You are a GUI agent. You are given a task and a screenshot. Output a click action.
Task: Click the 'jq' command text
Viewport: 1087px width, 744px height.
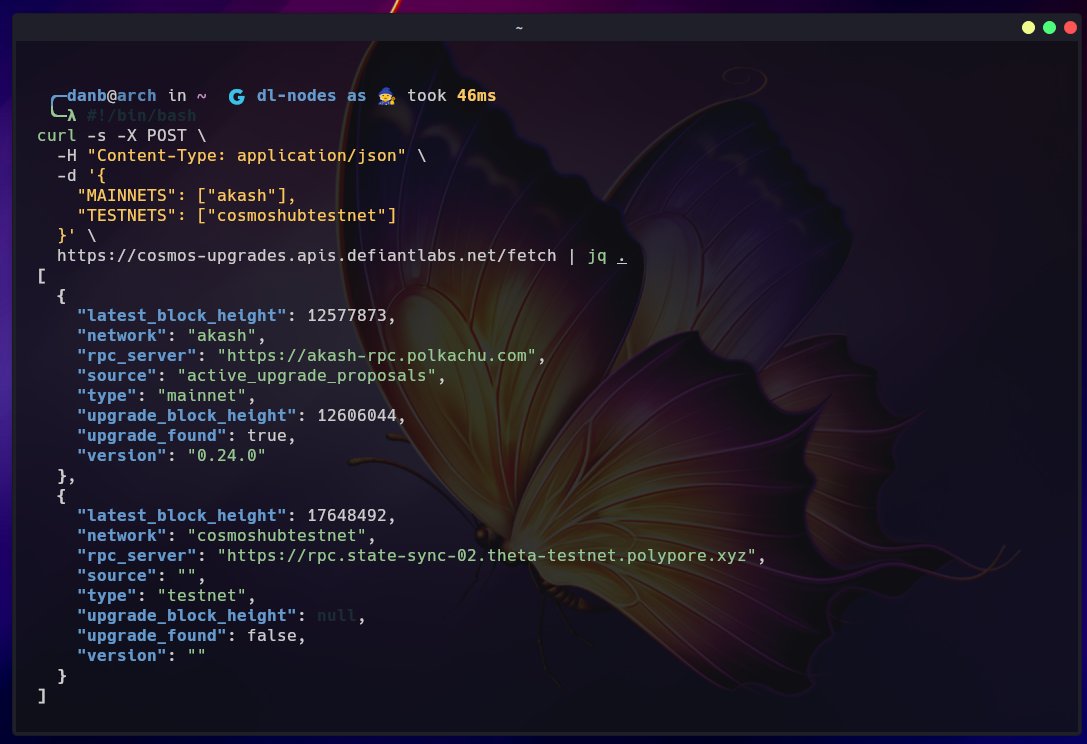pos(597,256)
